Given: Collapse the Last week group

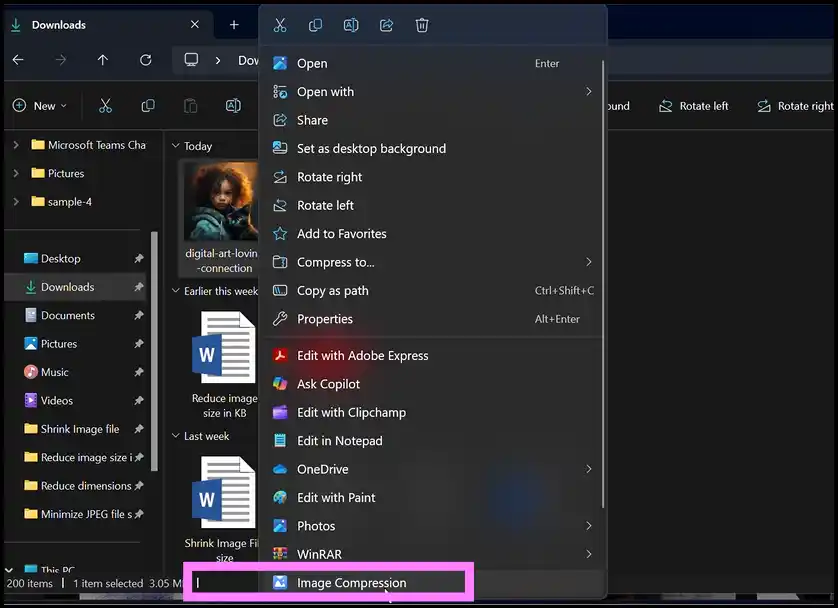Looking at the screenshot, I should [175, 436].
